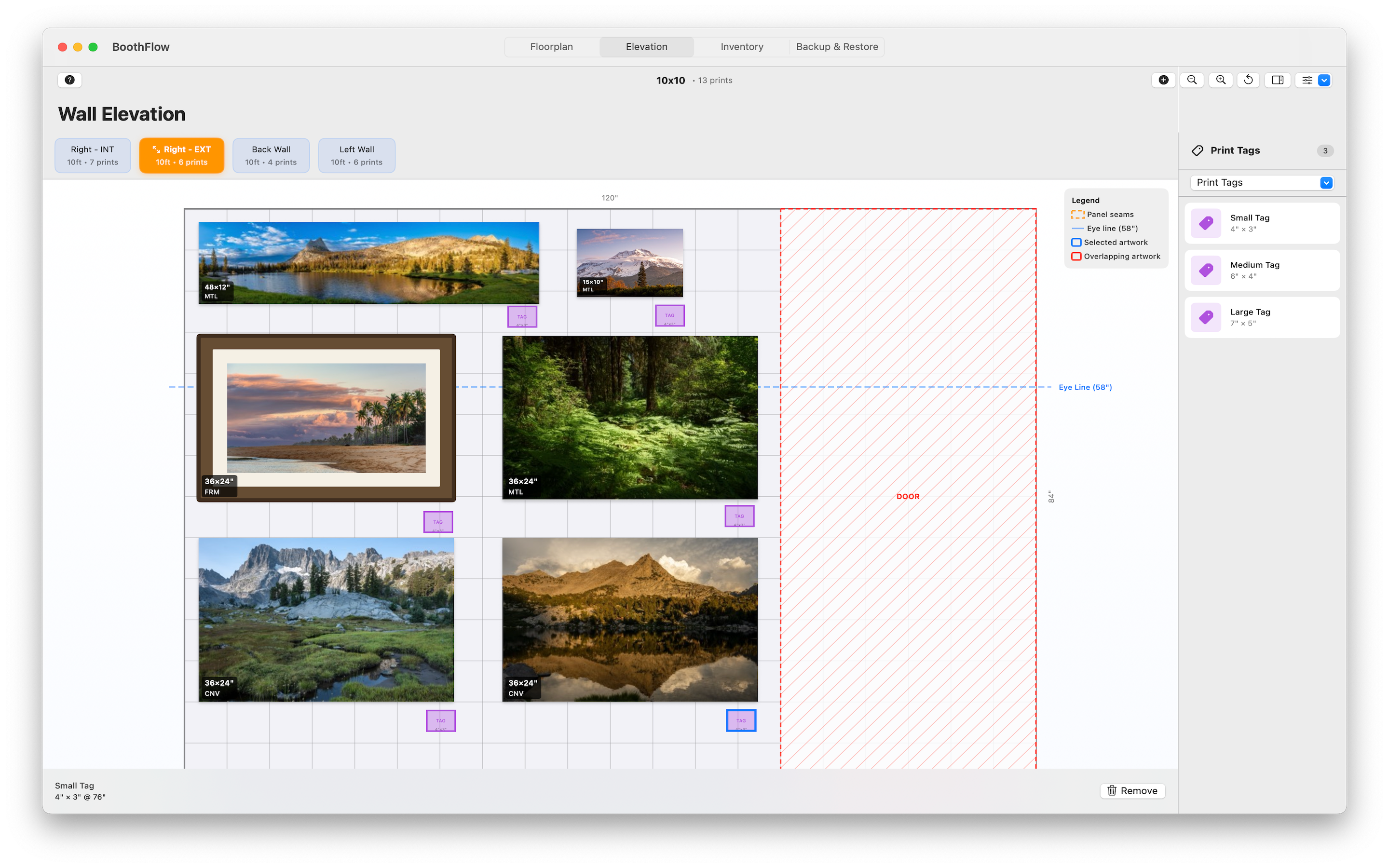Switch to the Floorplan tab
The height and width of the screenshot is (868, 1389).
[551, 46]
